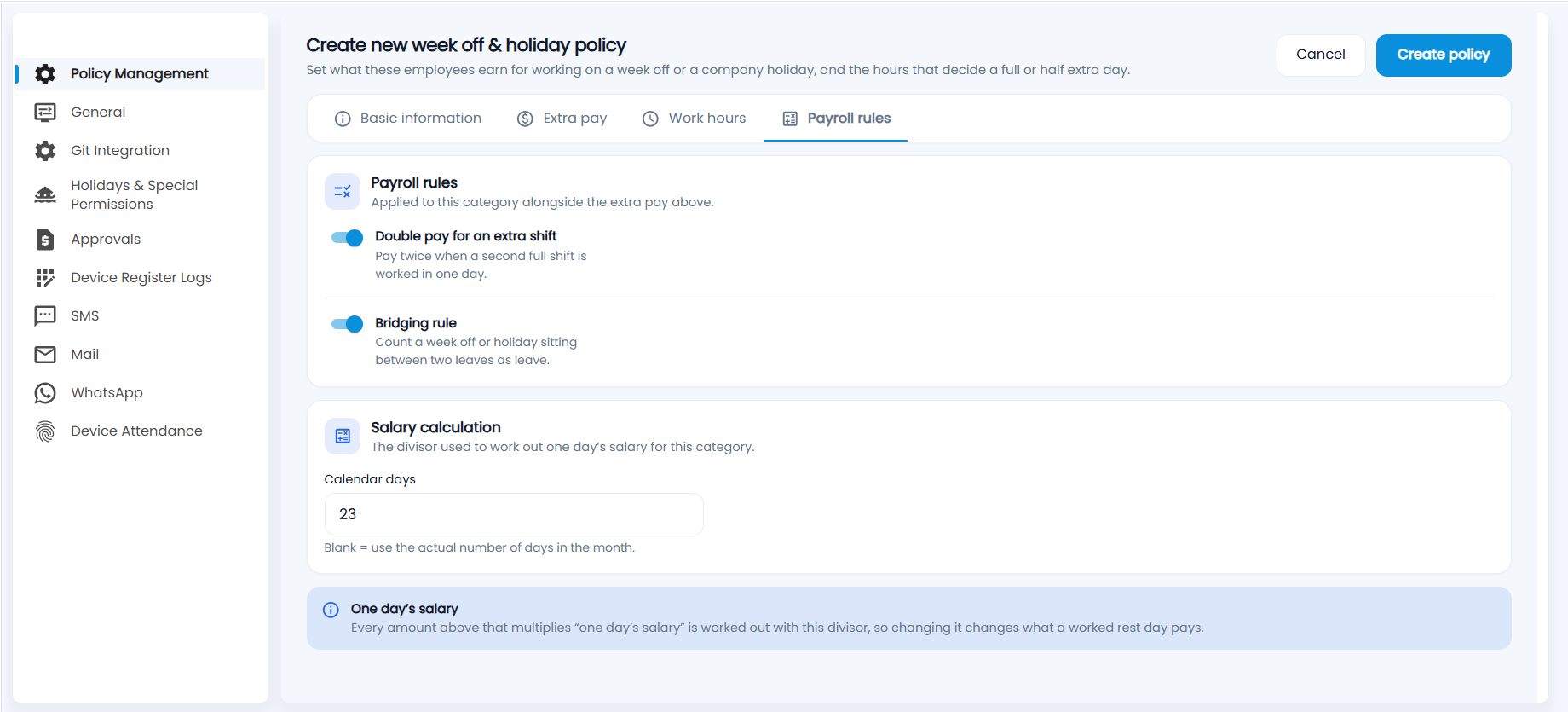
Task: Click the 'One day's salary' notice heading
Action: pyautogui.click(x=405, y=609)
